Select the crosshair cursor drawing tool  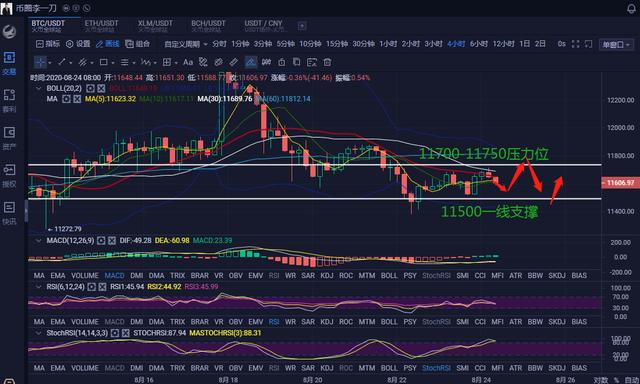[40, 62]
